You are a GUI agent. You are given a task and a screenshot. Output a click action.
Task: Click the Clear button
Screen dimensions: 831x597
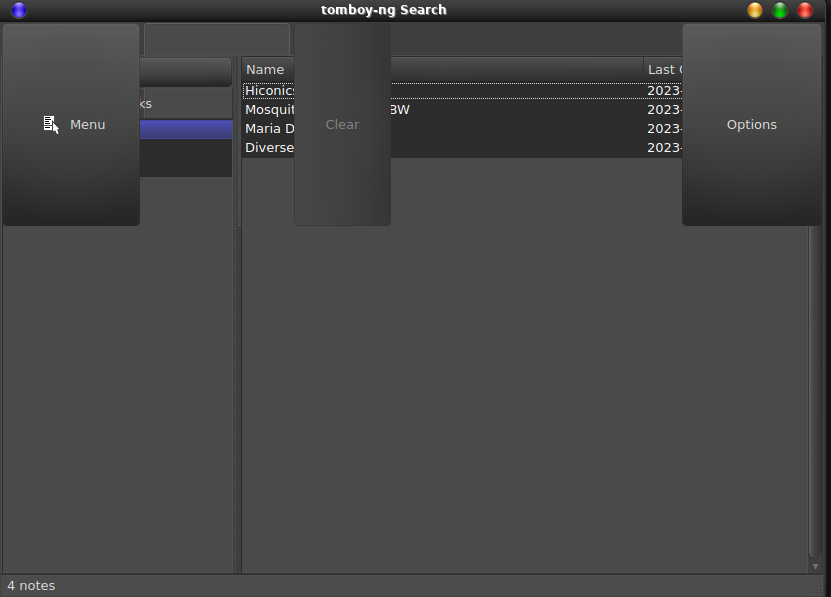342,125
